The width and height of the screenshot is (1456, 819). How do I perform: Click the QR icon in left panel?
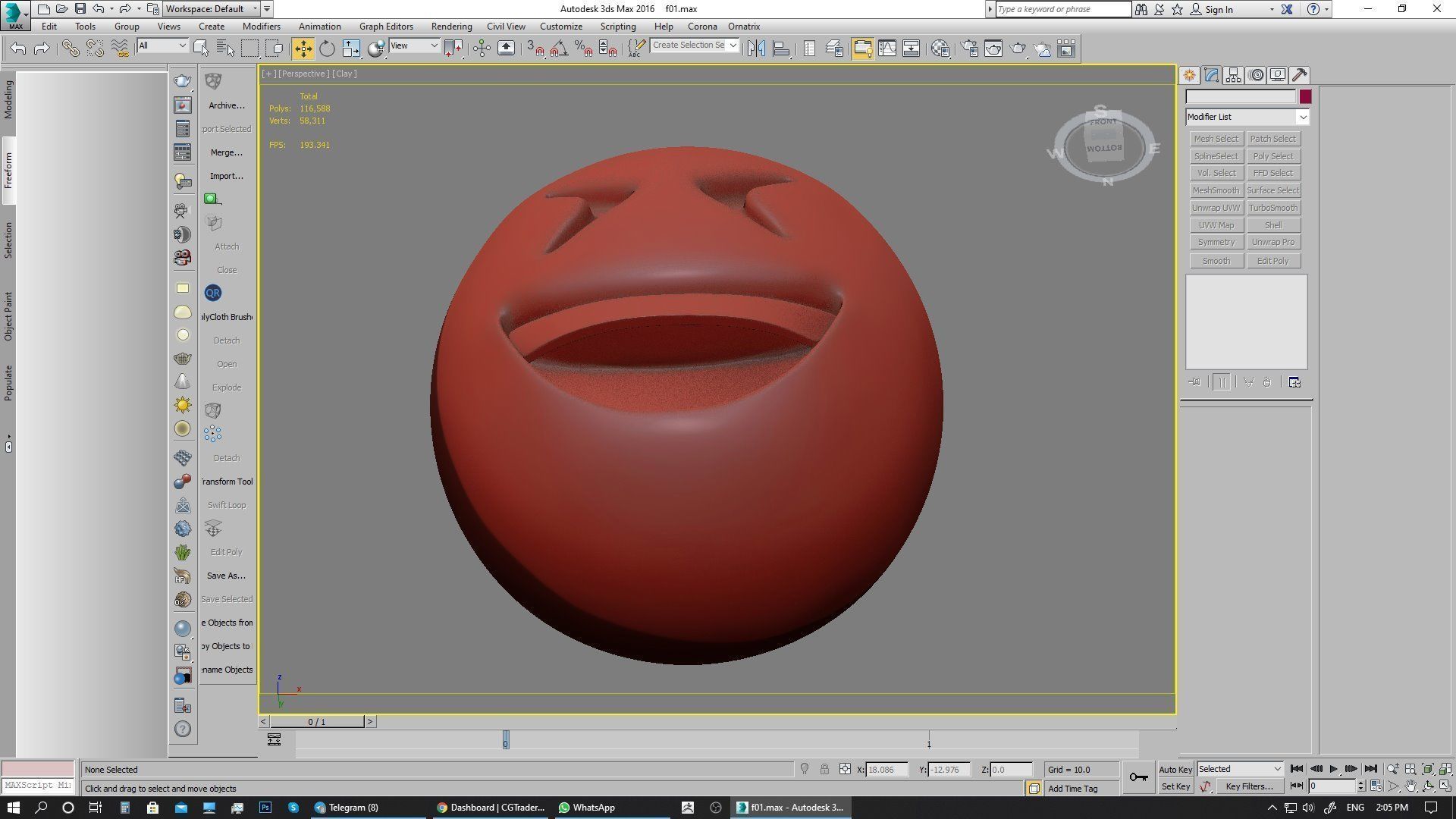(x=212, y=293)
